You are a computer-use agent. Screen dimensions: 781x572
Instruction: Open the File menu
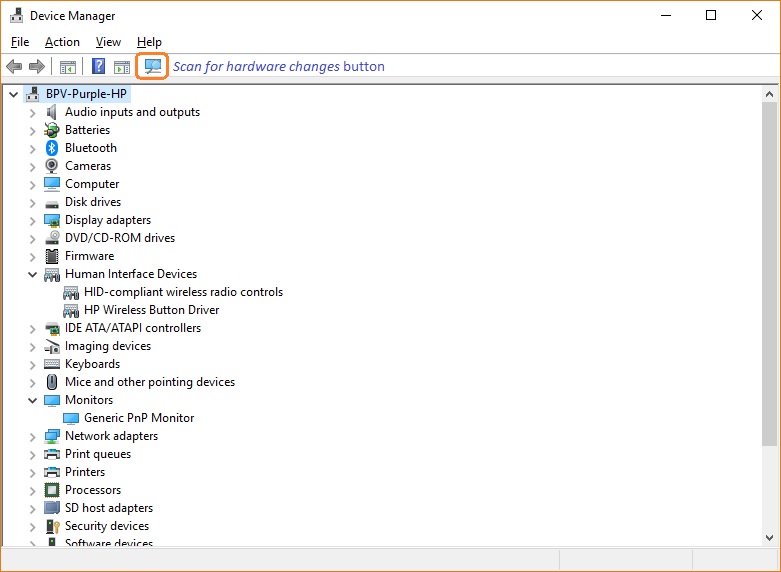20,42
